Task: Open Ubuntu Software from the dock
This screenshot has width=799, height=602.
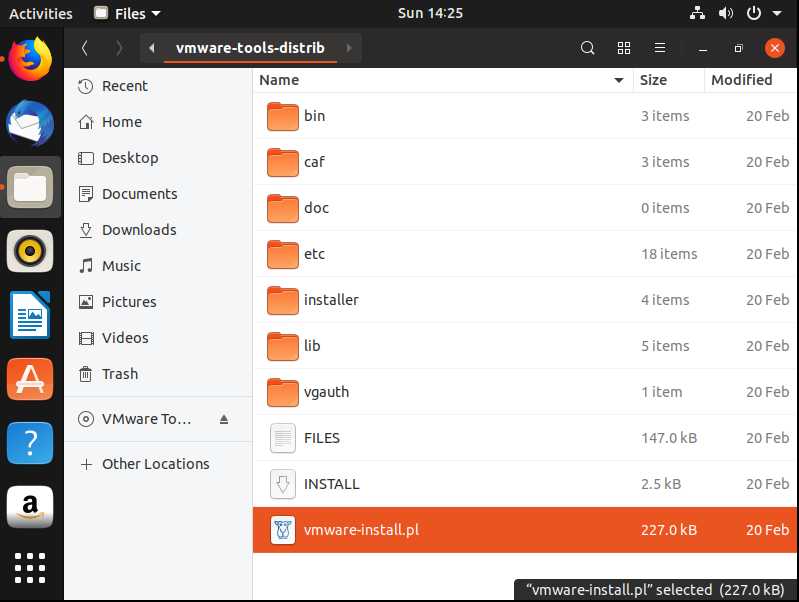Action: 30,379
